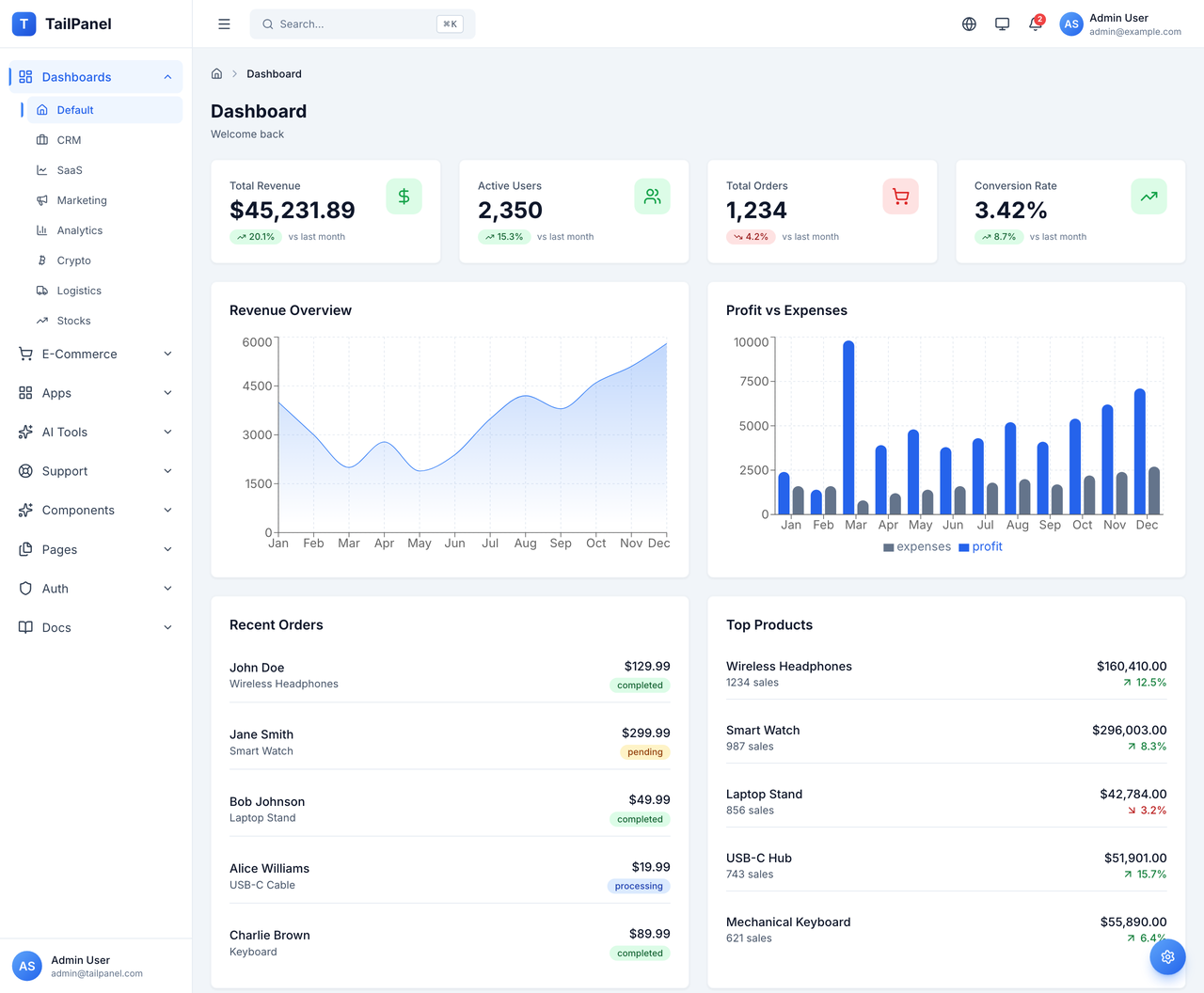Click the Alice Williams order name

269,869
